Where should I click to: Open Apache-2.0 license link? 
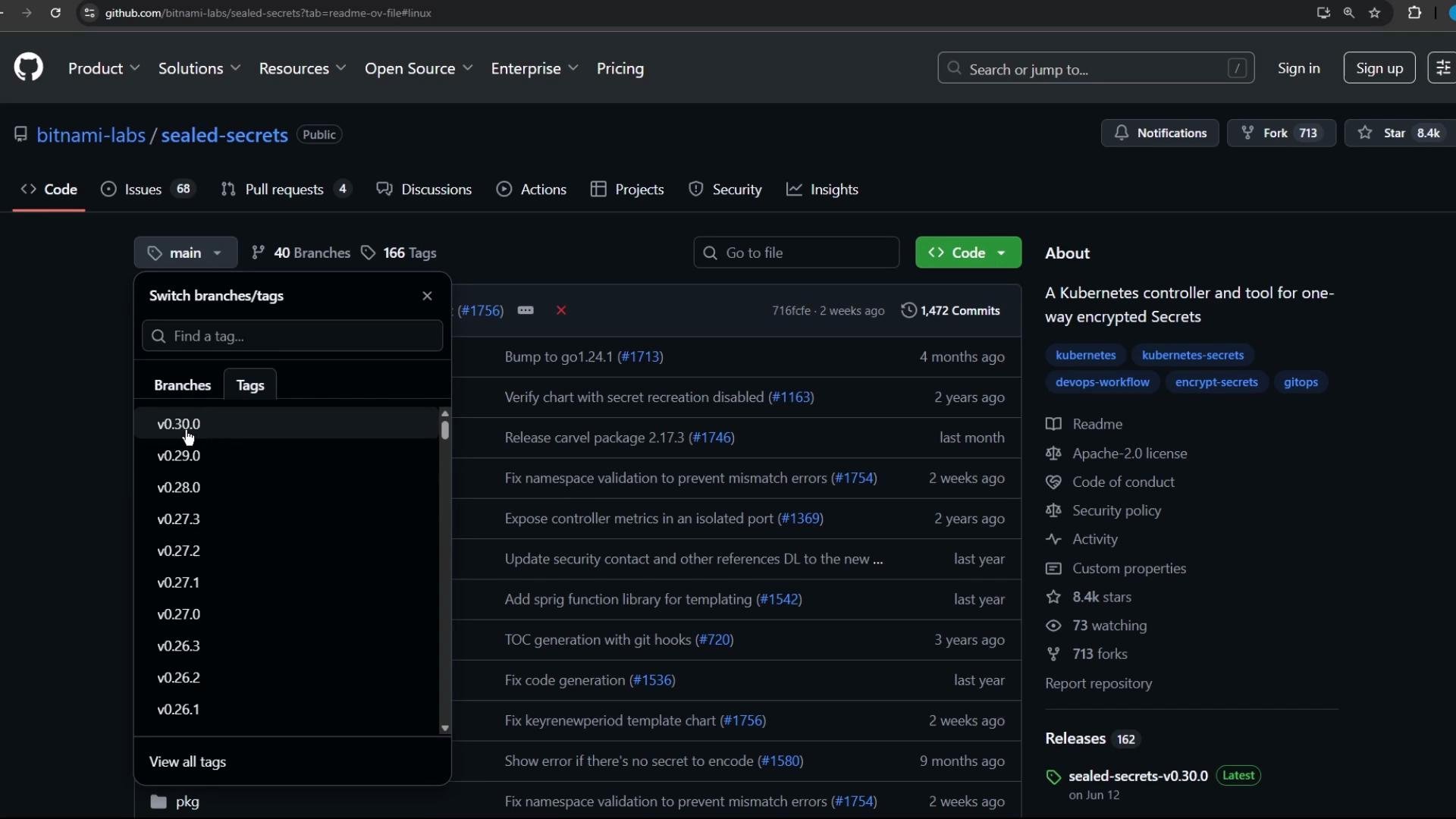[1117, 453]
